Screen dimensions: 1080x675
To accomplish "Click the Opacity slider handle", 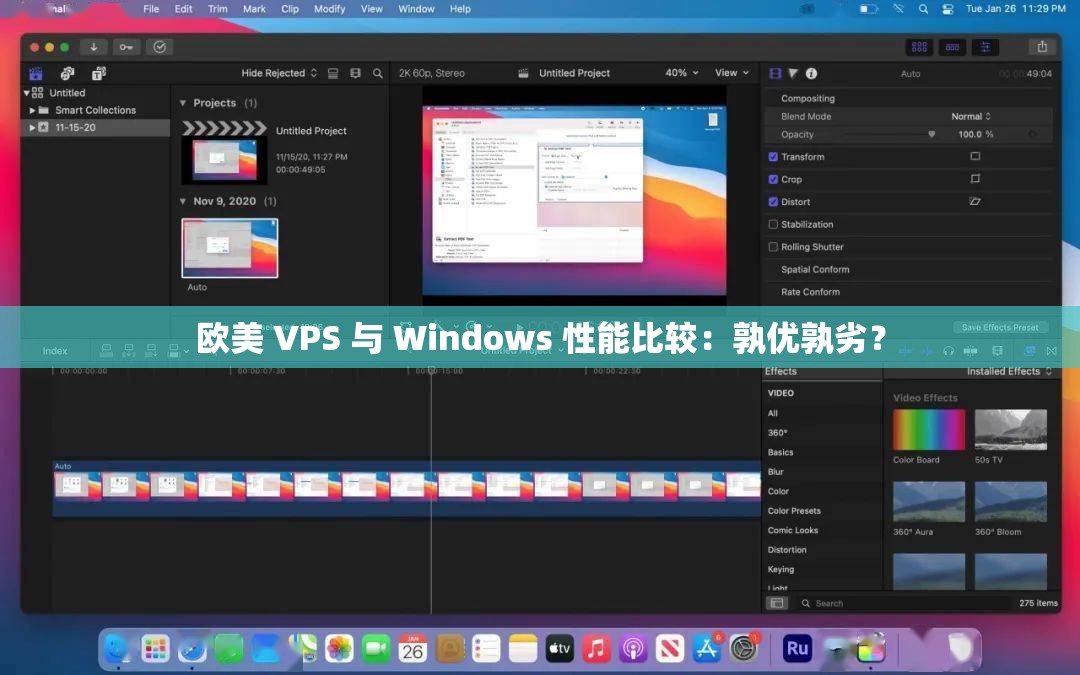I will pyautogui.click(x=931, y=134).
